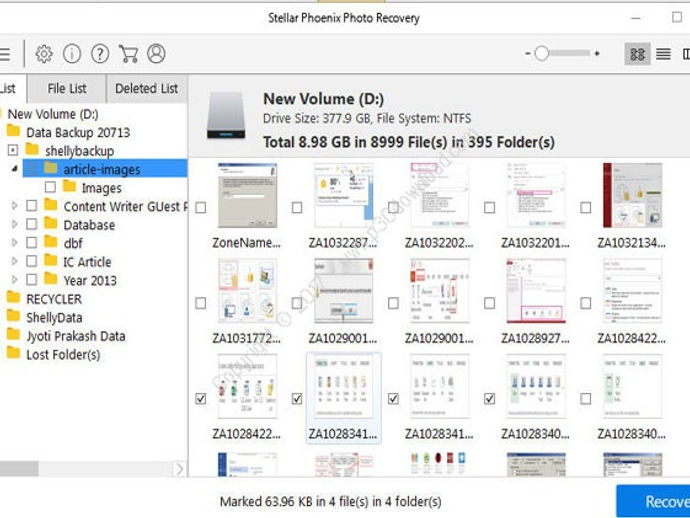
Task: Tick checkbox for ZA1032134 image
Action: pos(586,207)
